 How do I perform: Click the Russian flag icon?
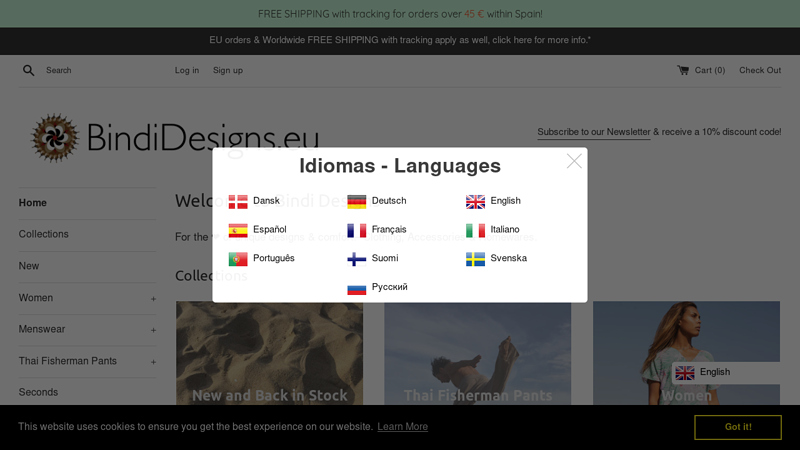[x=357, y=288]
